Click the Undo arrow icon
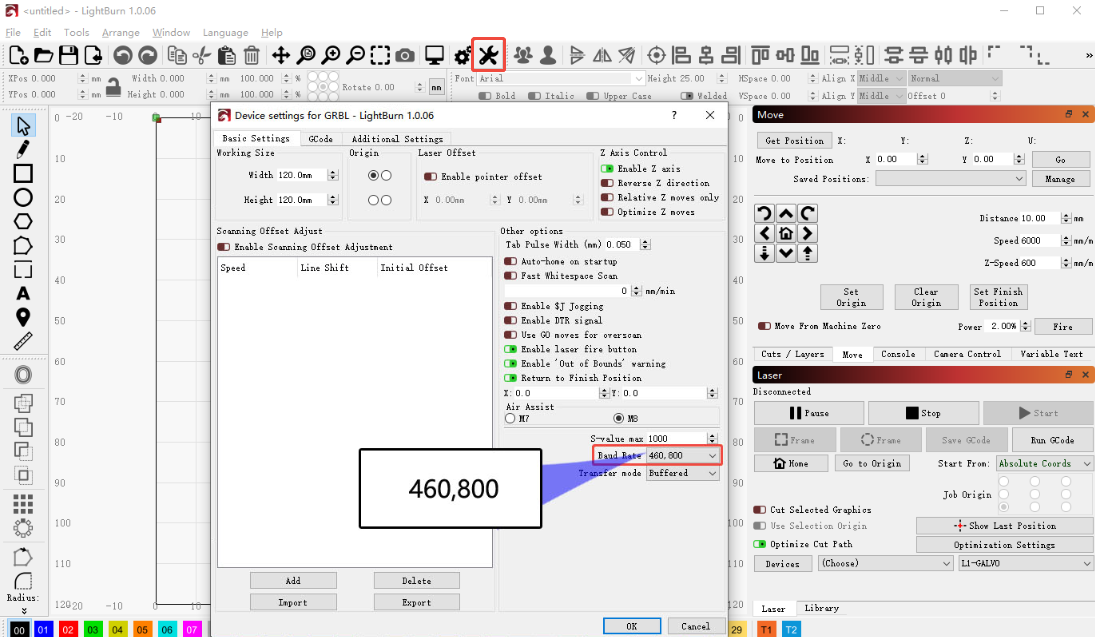Screen dimensions: 1095x637 click(x=123, y=55)
